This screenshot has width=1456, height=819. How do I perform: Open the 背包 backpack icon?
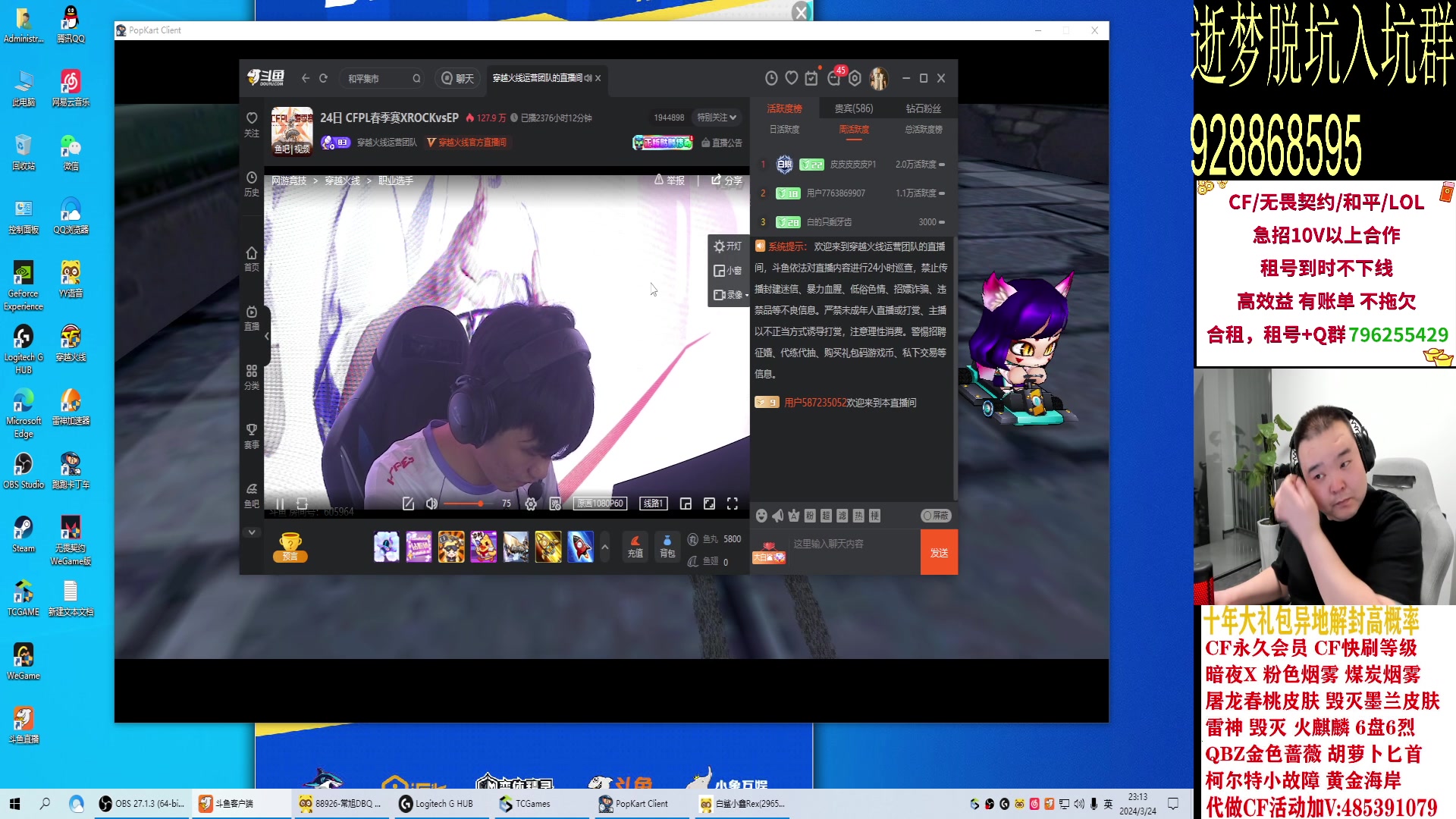(x=667, y=546)
